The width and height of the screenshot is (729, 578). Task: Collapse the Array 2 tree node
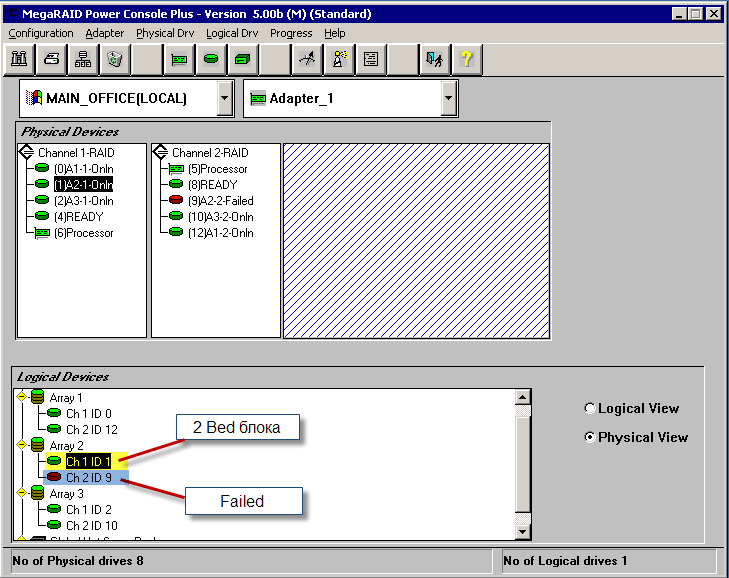(22, 445)
